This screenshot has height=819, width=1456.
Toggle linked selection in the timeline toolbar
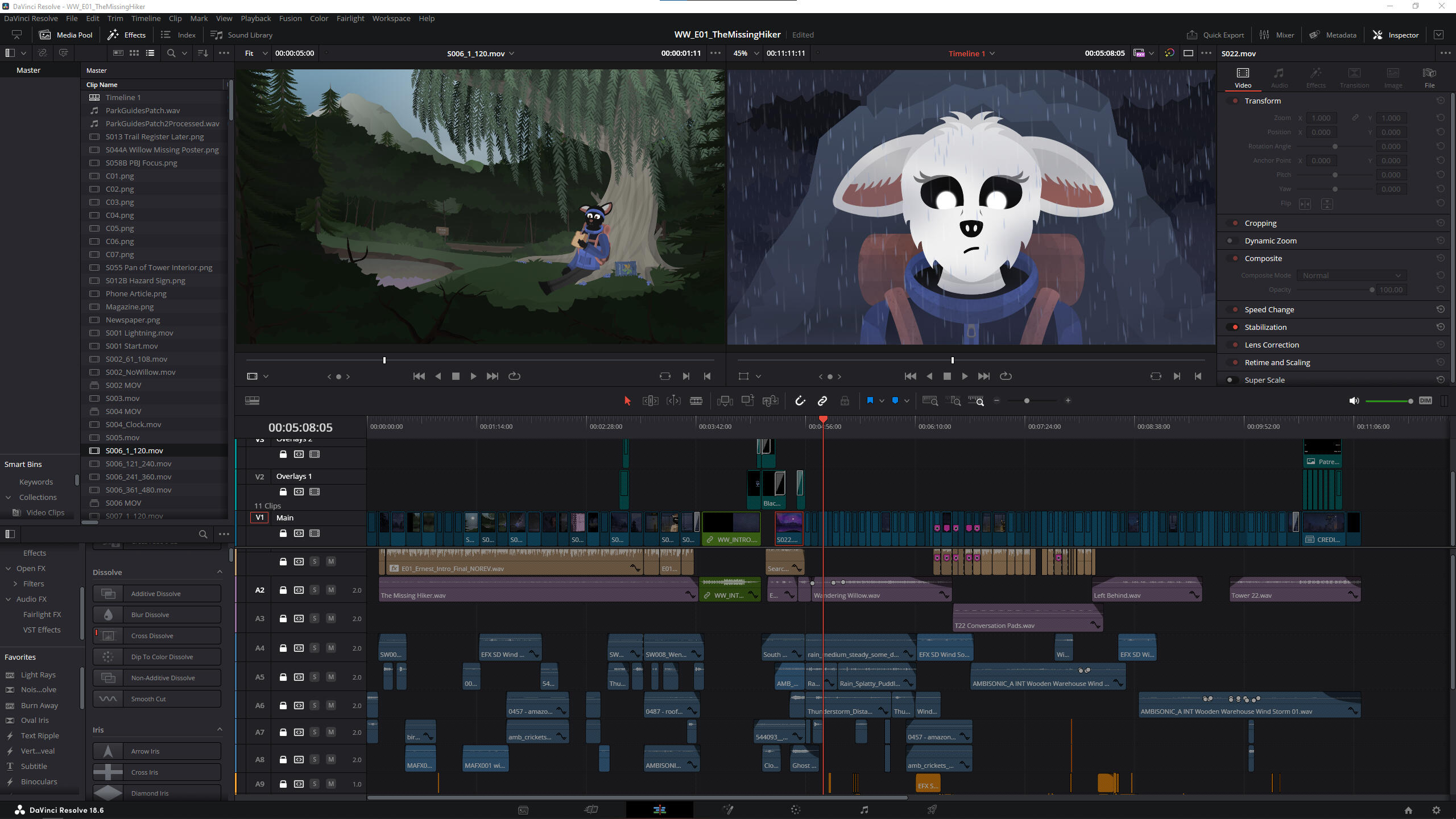[822, 400]
